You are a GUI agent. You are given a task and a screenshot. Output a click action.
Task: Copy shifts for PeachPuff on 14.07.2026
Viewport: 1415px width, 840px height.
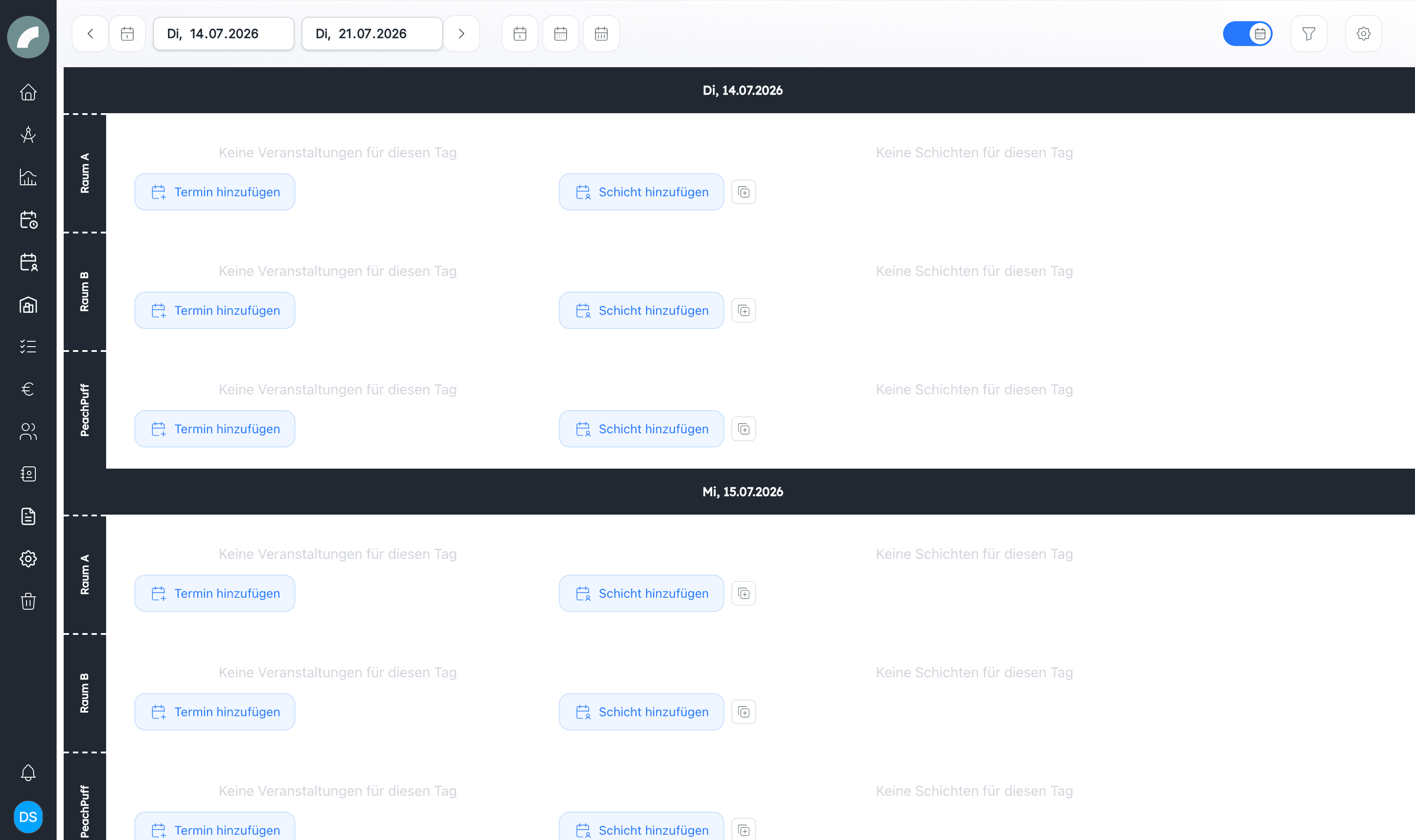click(744, 429)
